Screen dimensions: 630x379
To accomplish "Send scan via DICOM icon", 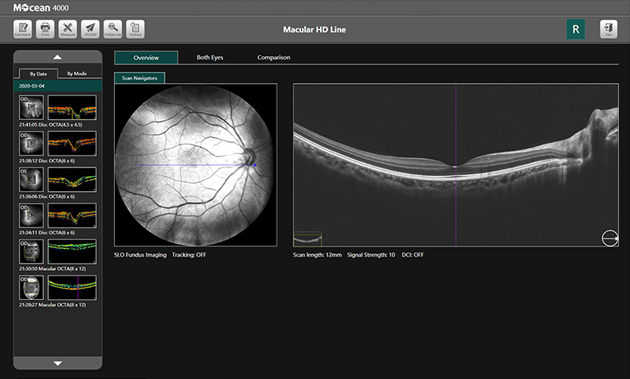I will tap(90, 29).
